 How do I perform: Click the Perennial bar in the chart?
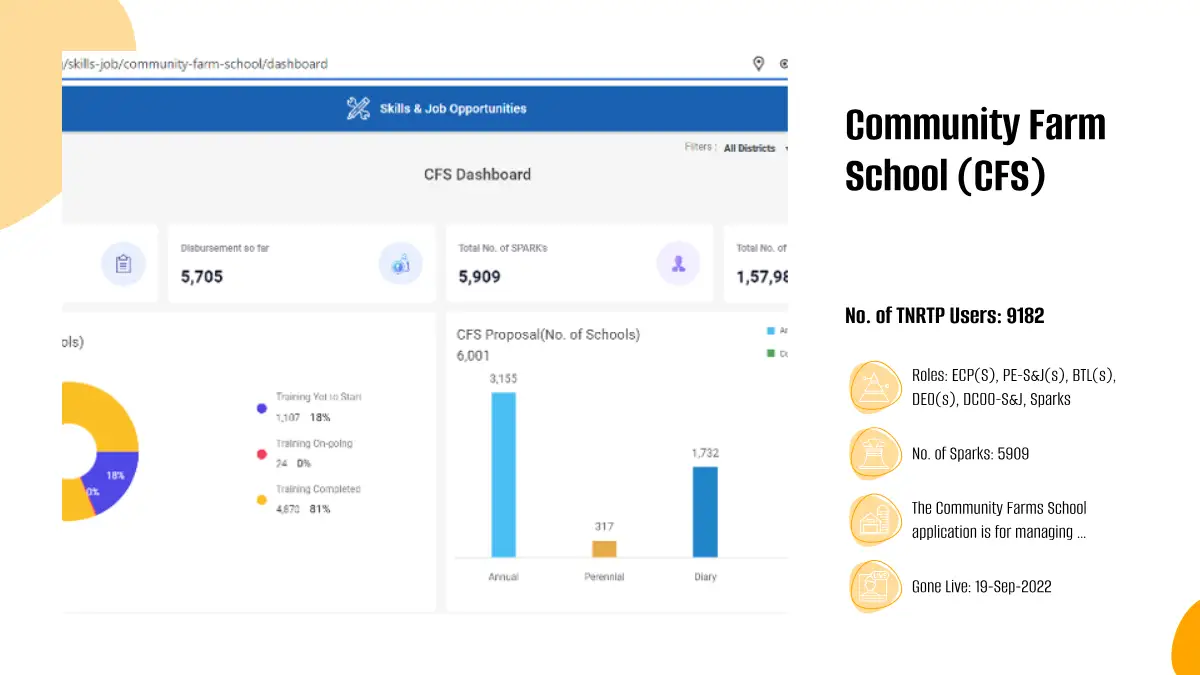pos(604,549)
